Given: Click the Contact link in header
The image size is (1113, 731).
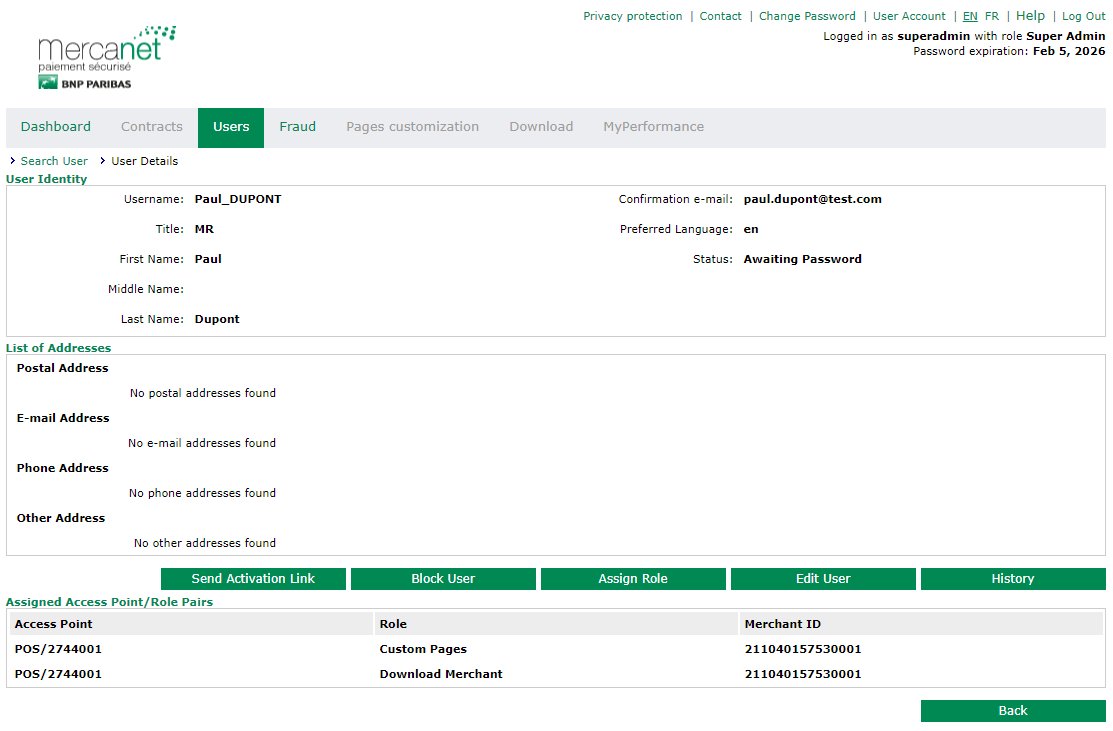Looking at the screenshot, I should (720, 16).
